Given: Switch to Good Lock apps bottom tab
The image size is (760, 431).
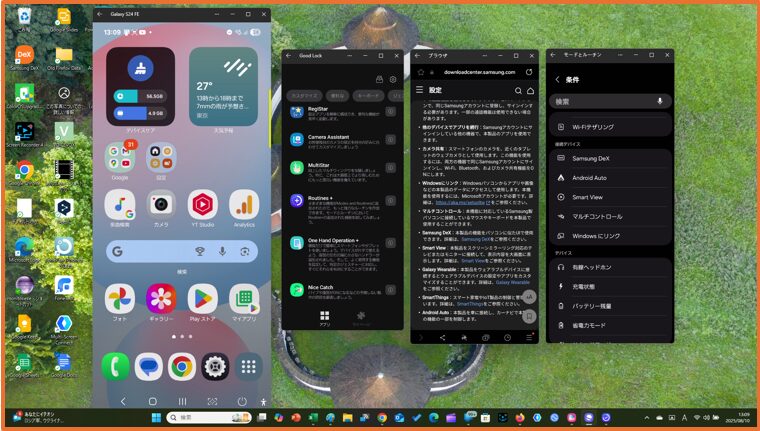Looking at the screenshot, I should click(x=325, y=318).
